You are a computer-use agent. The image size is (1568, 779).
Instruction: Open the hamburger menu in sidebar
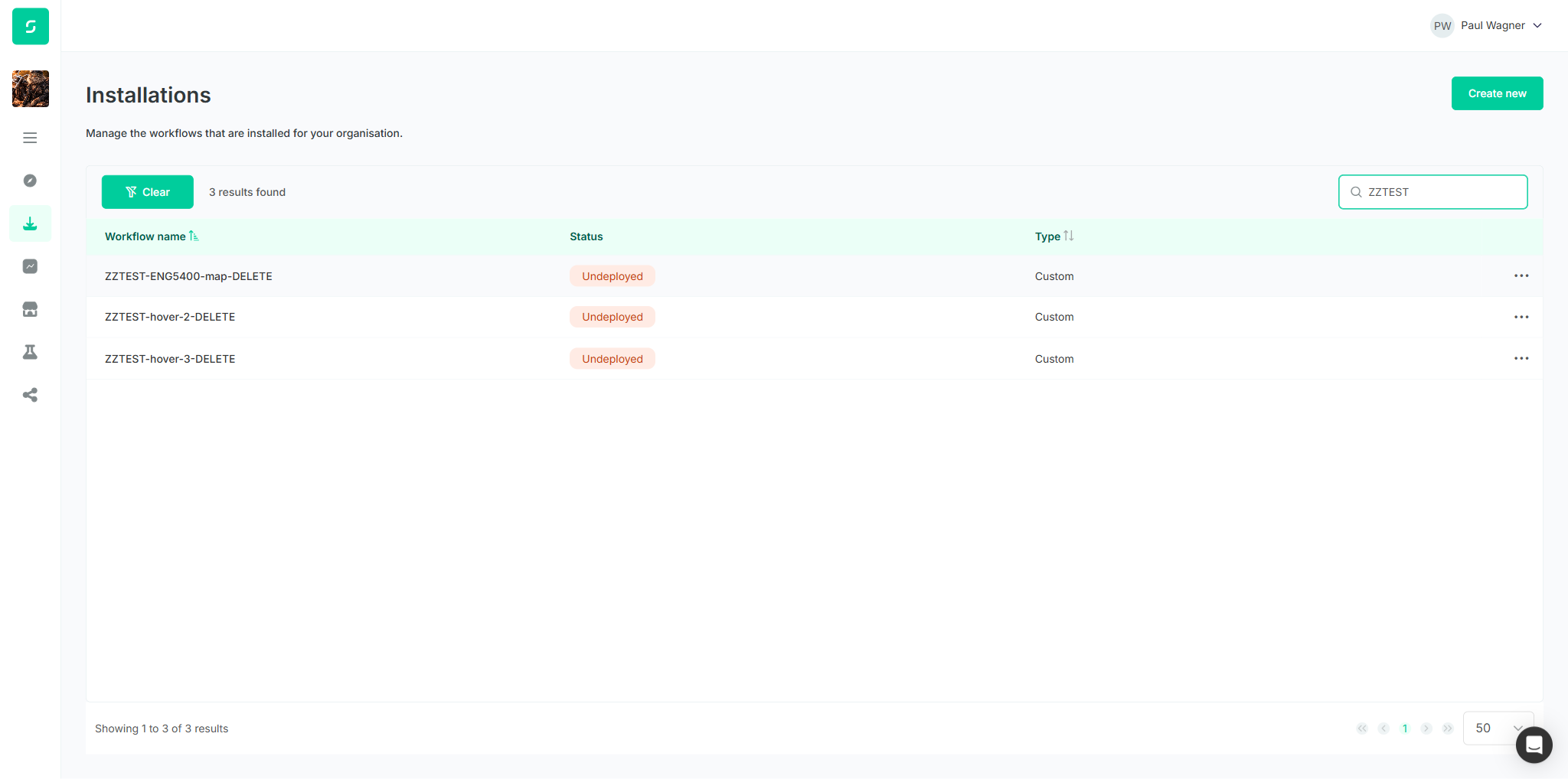pos(30,138)
